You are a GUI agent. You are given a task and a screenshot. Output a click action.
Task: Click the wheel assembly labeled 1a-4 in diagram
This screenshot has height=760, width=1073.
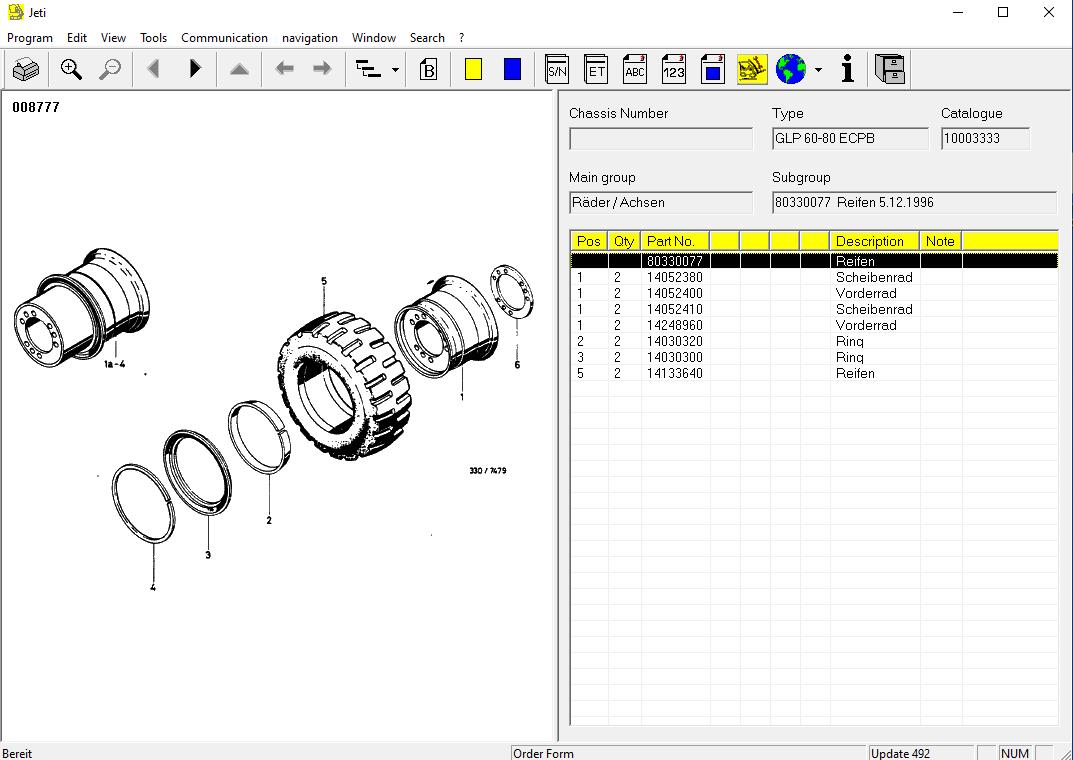tap(81, 307)
